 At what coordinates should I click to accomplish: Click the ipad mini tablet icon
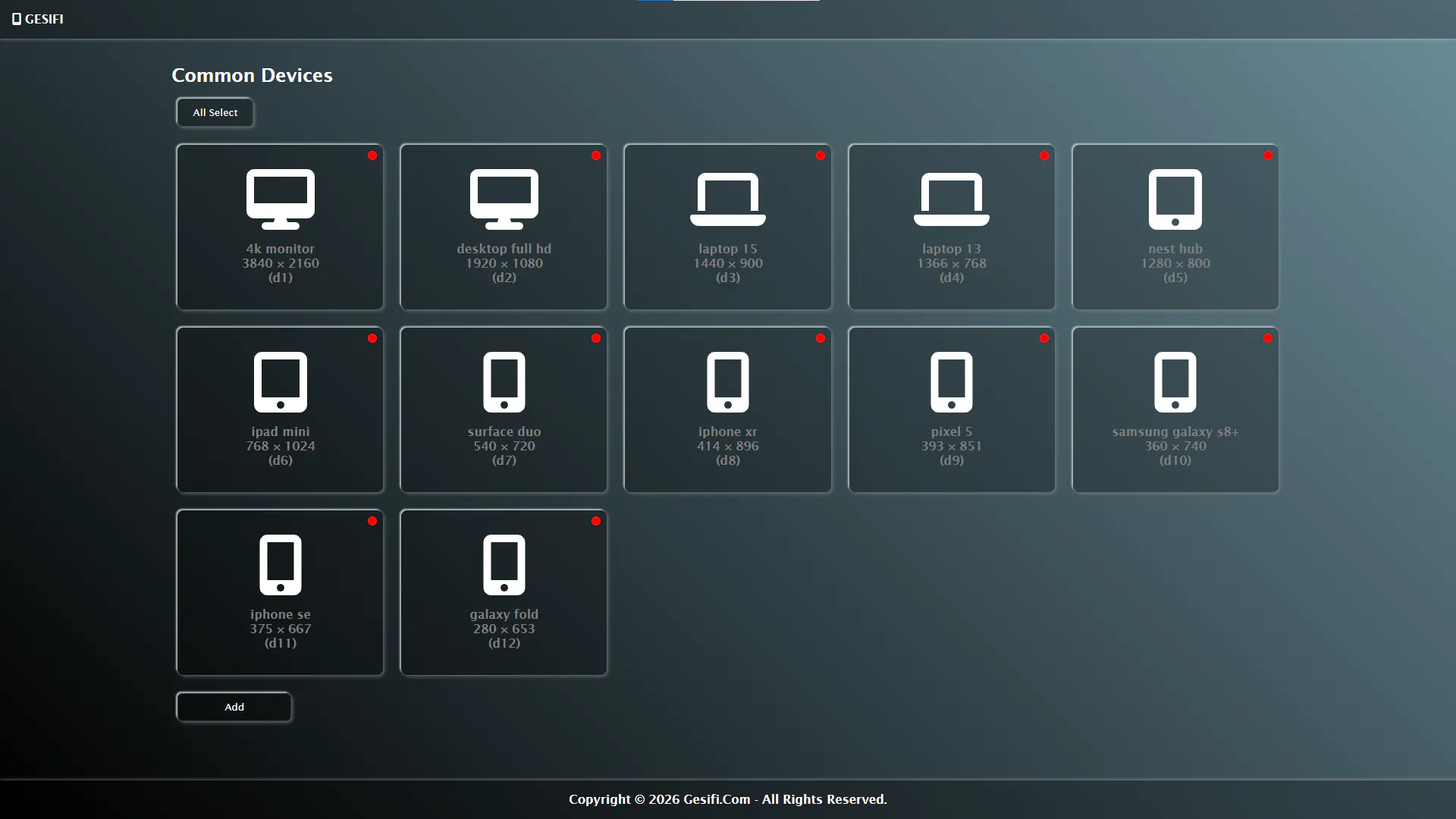tap(280, 382)
